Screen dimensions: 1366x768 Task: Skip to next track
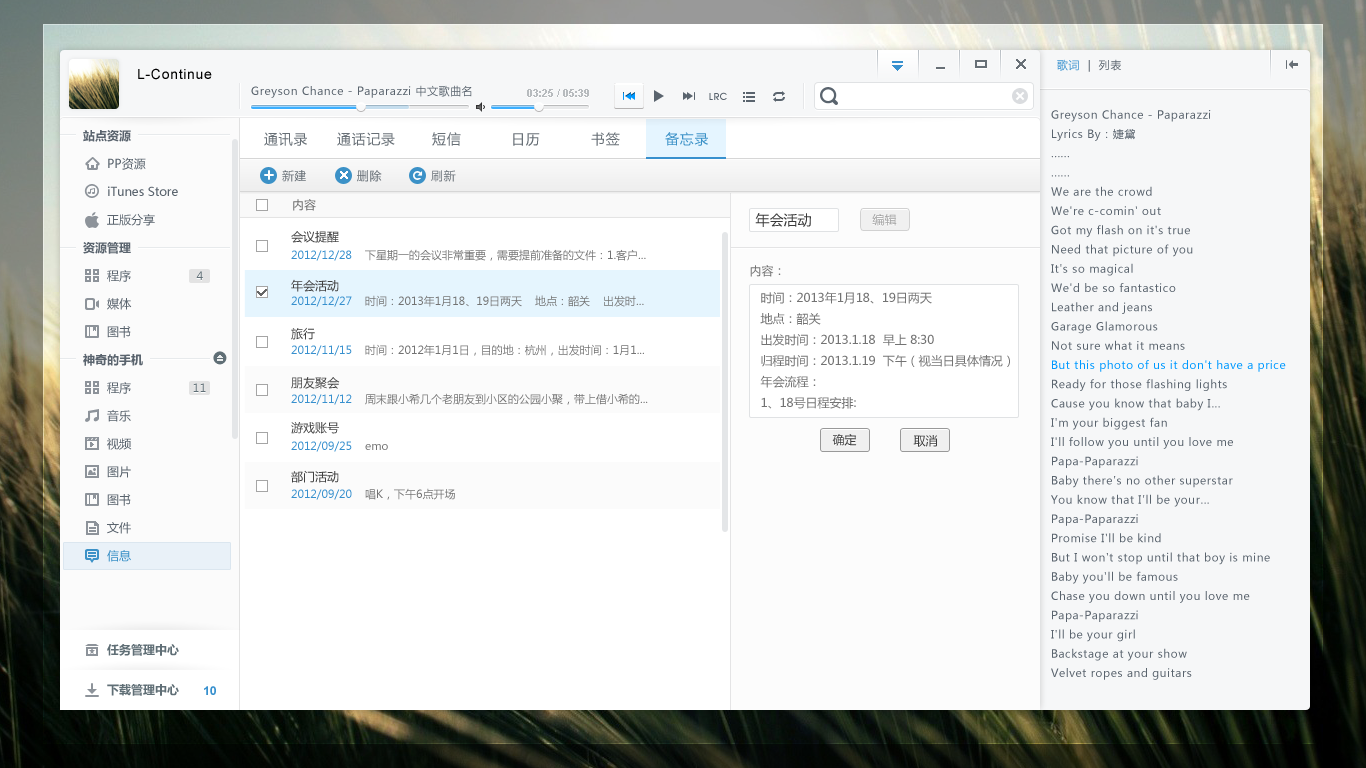689,96
